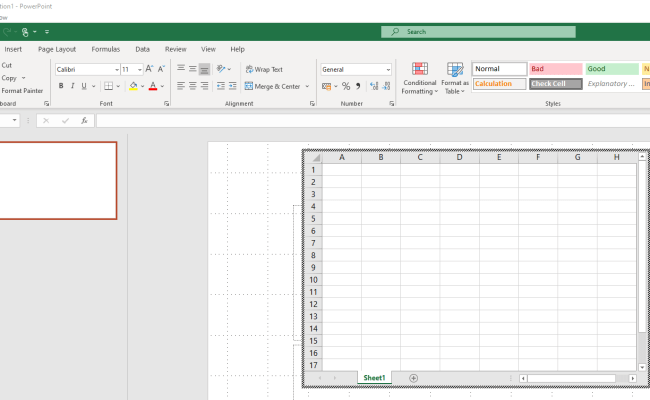Viewport: 650px width, 400px height.
Task: Open the font size 11 dropdown
Action: tap(140, 70)
